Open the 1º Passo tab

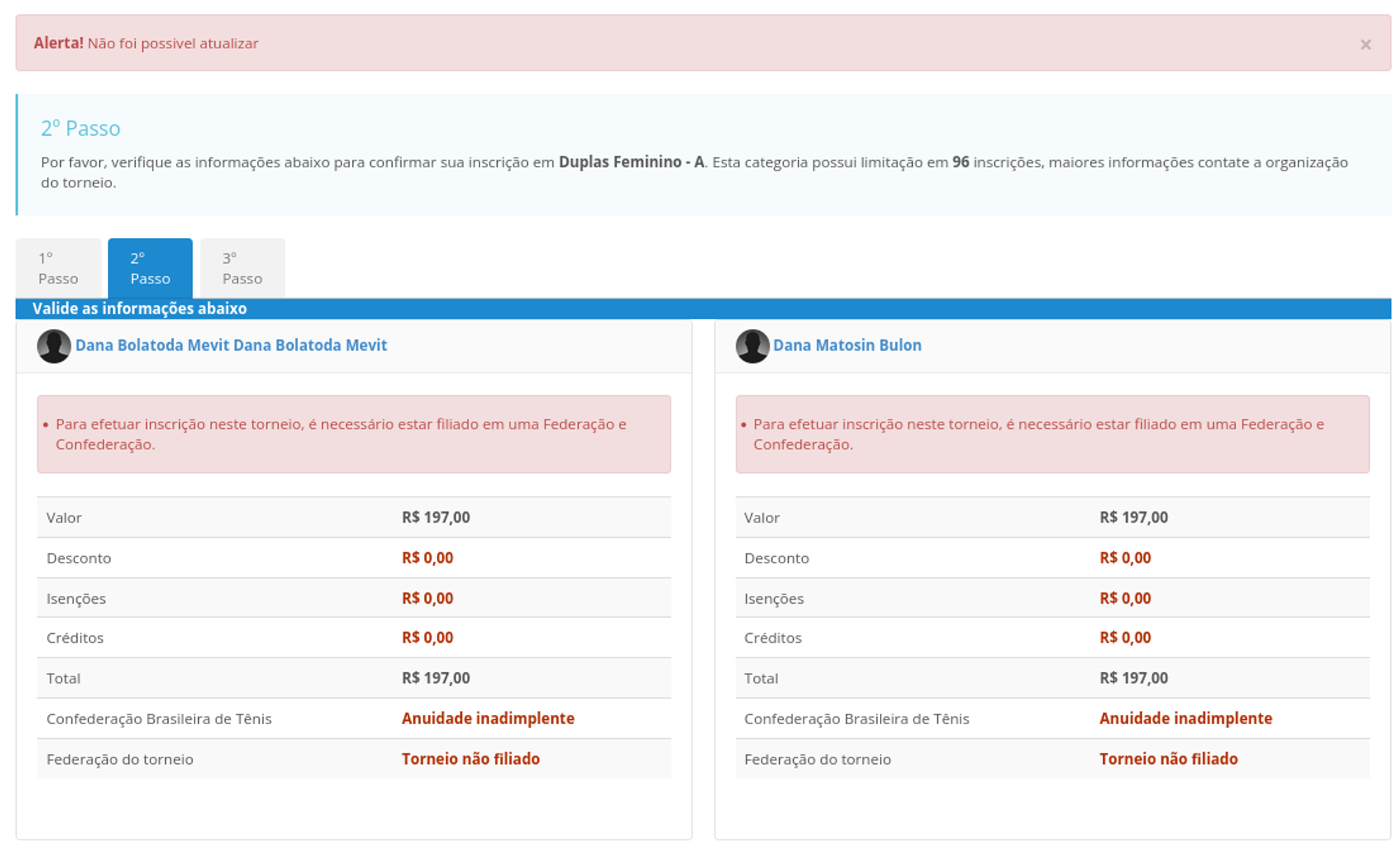point(58,268)
